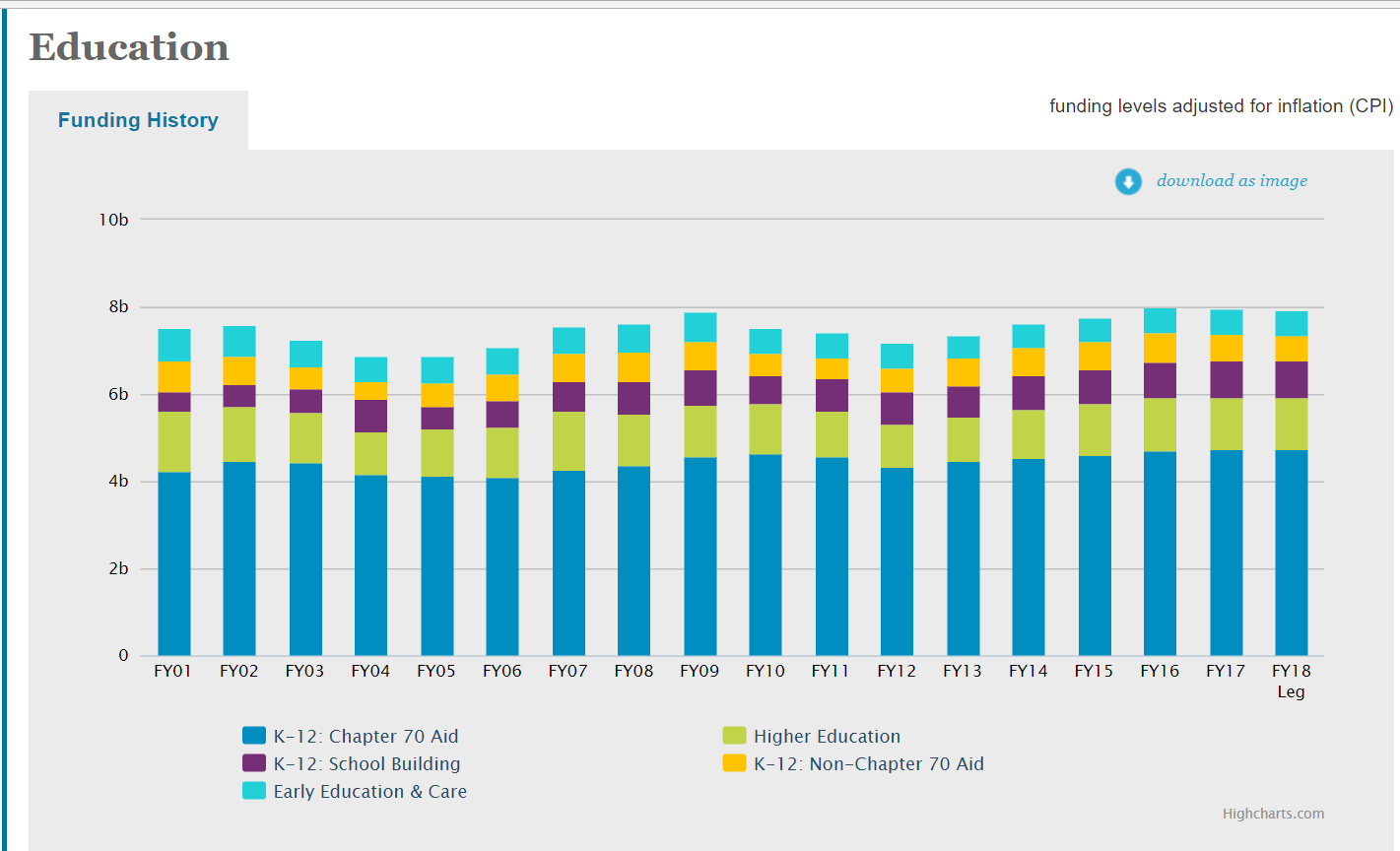The width and height of the screenshot is (1400, 851).
Task: Open Highcharts.com credit link
Action: (x=1273, y=814)
